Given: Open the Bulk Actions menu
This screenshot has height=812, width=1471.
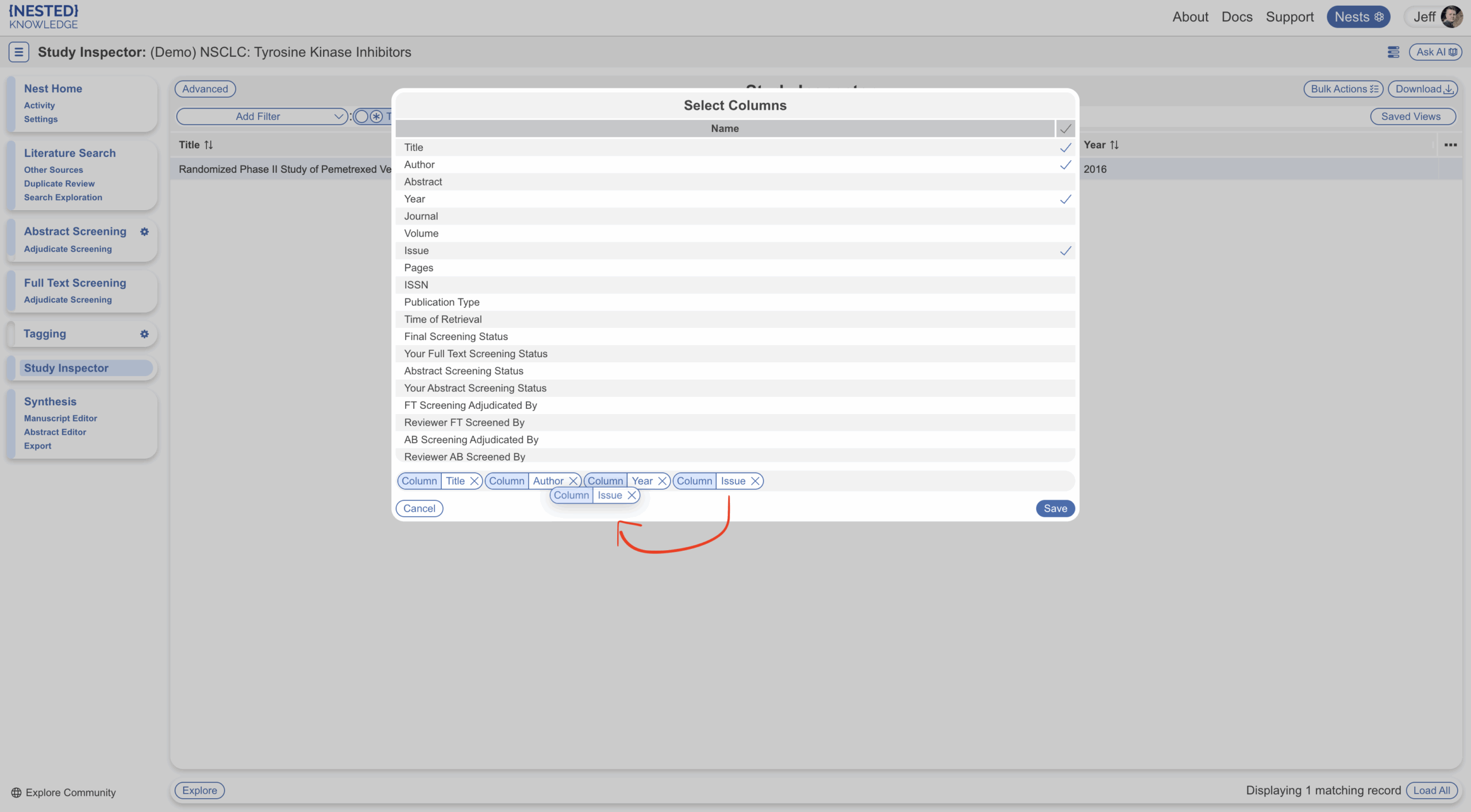Looking at the screenshot, I should [x=1343, y=89].
